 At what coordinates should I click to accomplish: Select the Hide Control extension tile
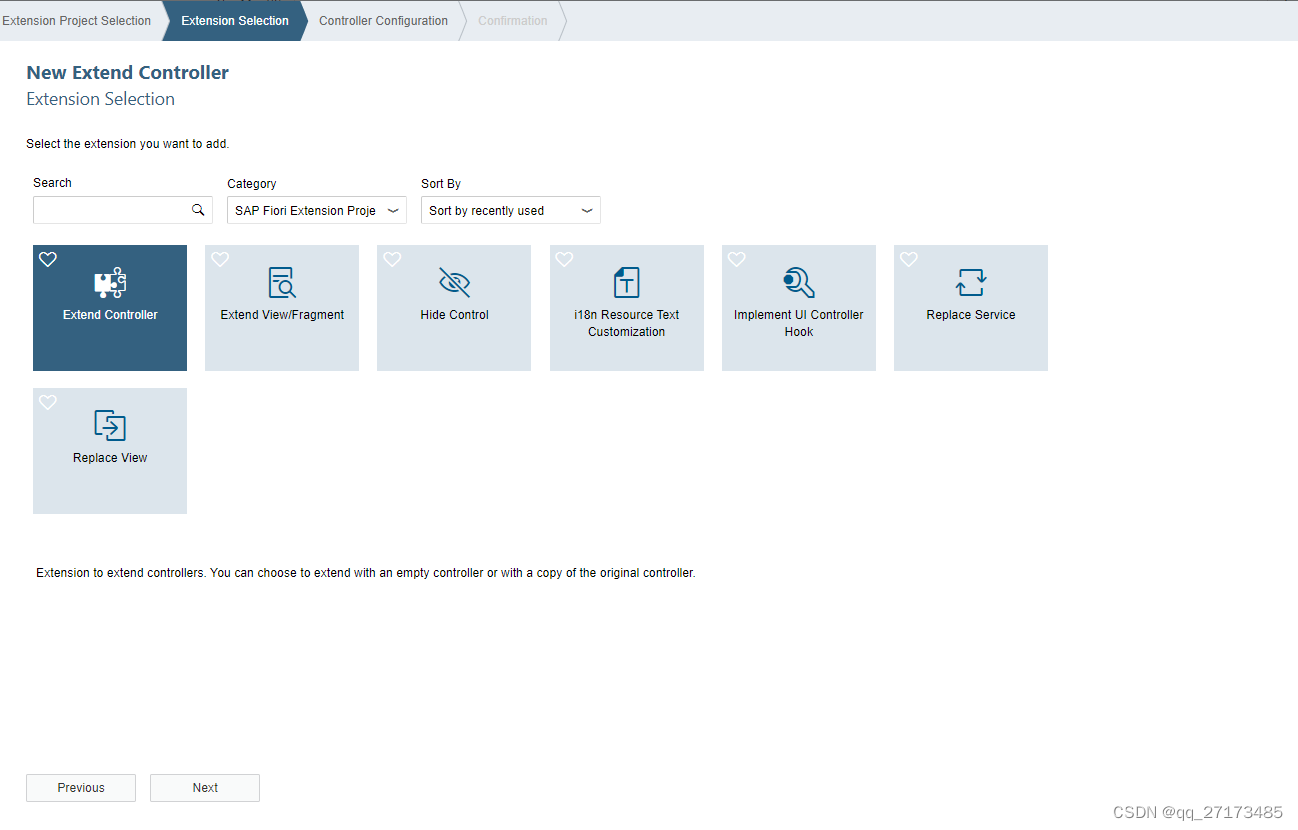tap(454, 308)
